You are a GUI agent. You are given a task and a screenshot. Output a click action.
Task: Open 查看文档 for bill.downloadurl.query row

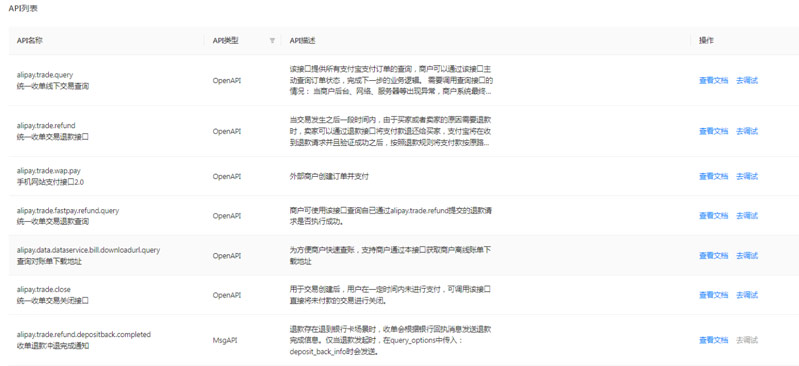tap(713, 255)
